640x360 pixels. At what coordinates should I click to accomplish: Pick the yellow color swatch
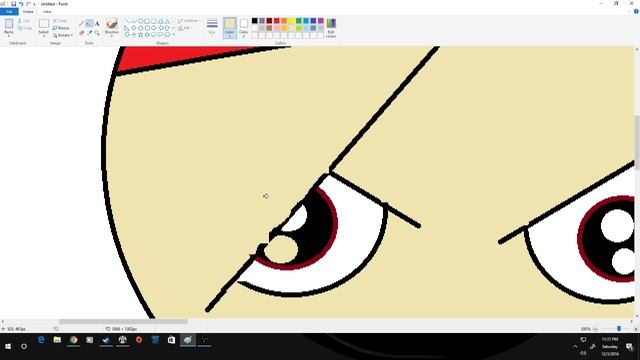pos(291,21)
